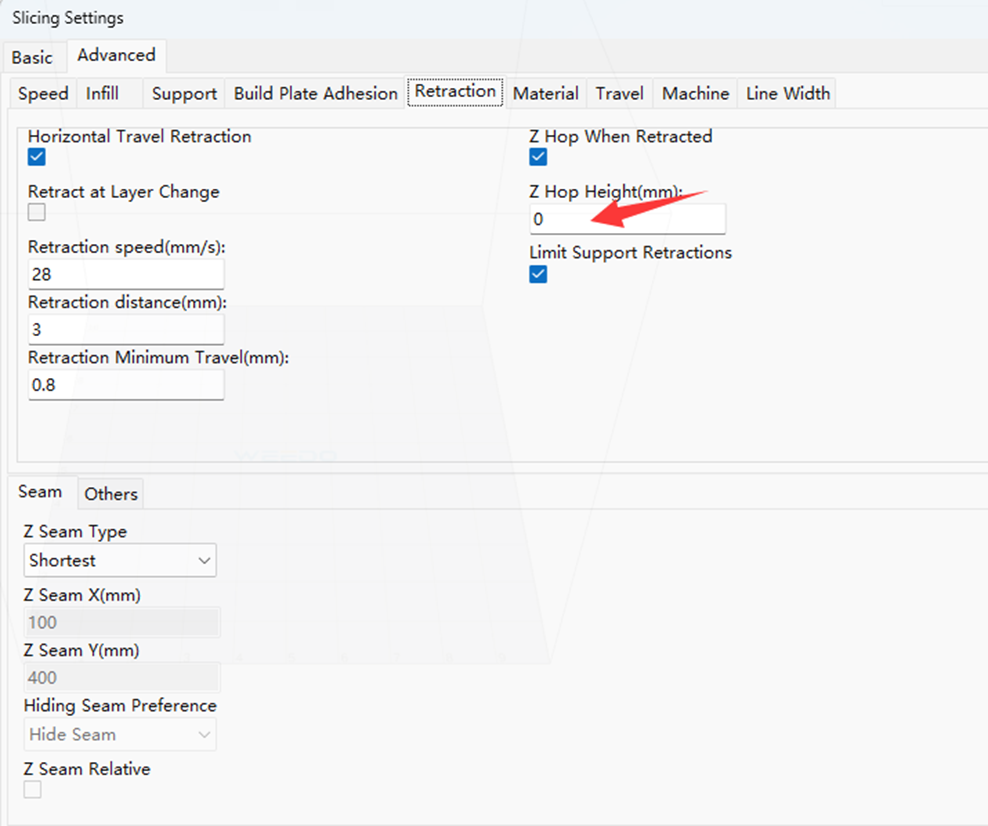Select the Line Width tab
This screenshot has width=988, height=826.
coord(787,94)
